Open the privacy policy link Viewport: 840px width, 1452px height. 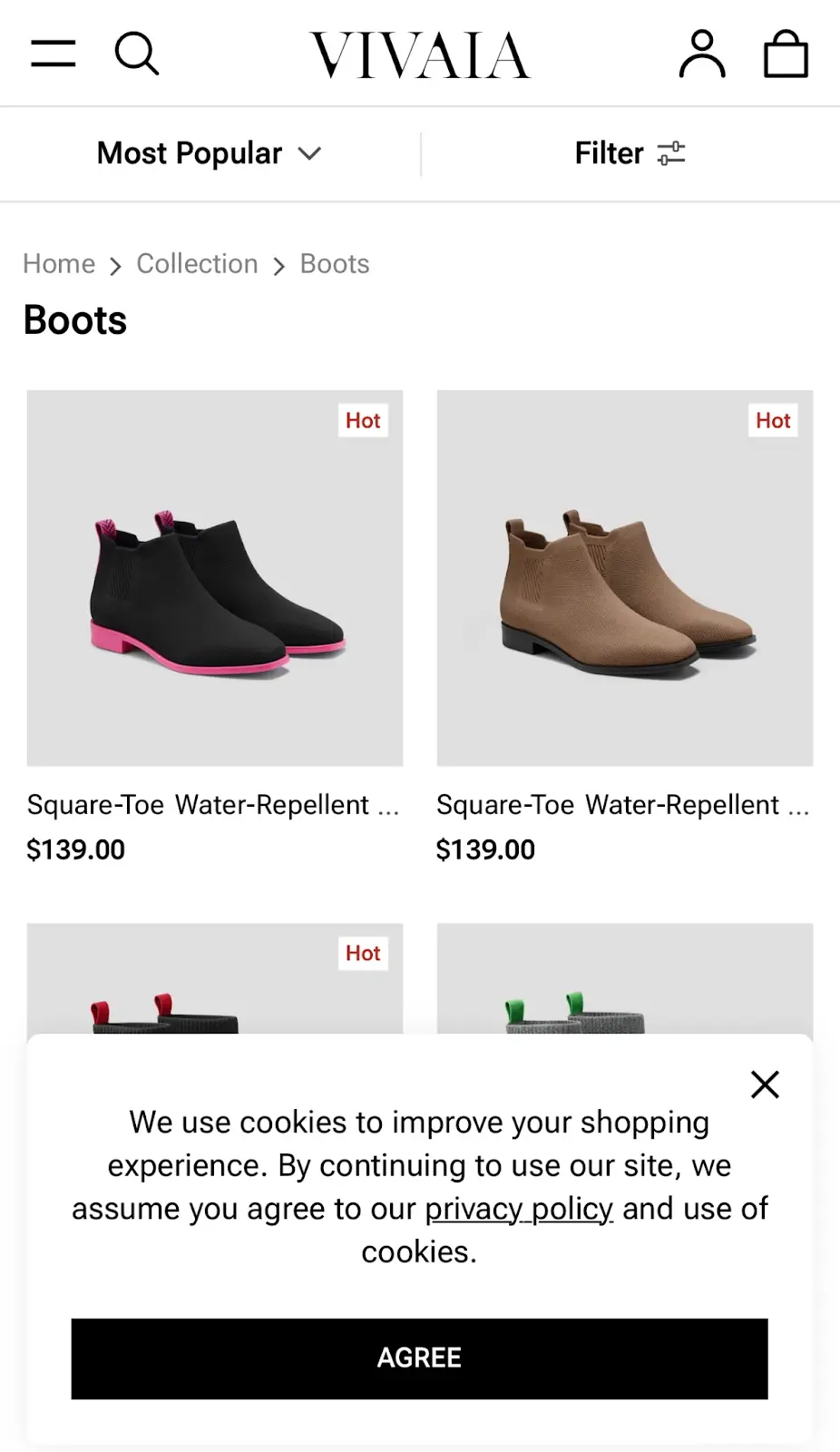pyautogui.click(x=519, y=1209)
